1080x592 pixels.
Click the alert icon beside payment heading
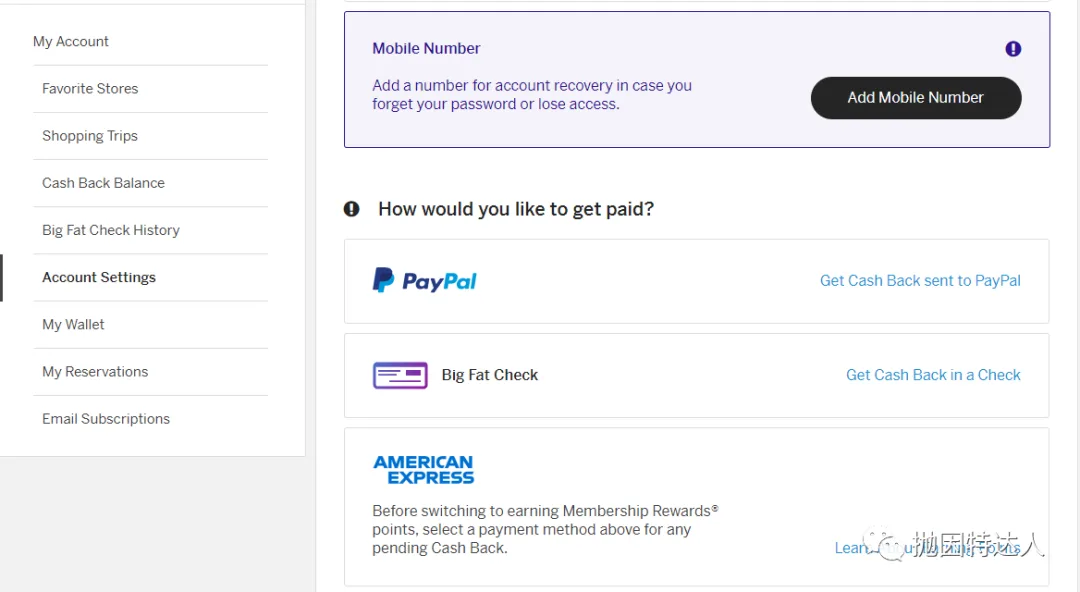click(352, 209)
